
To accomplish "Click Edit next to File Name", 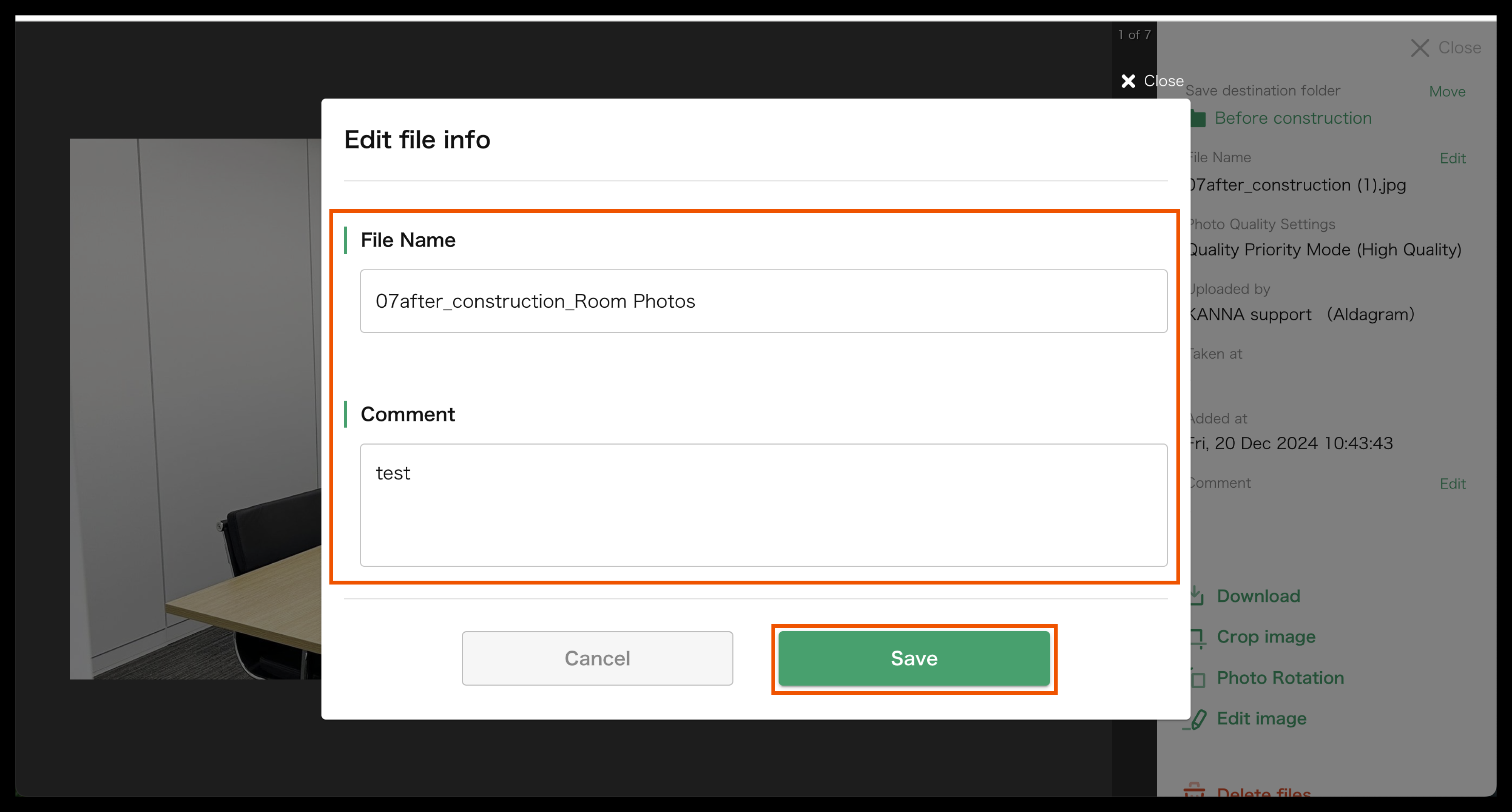I will click(1452, 158).
